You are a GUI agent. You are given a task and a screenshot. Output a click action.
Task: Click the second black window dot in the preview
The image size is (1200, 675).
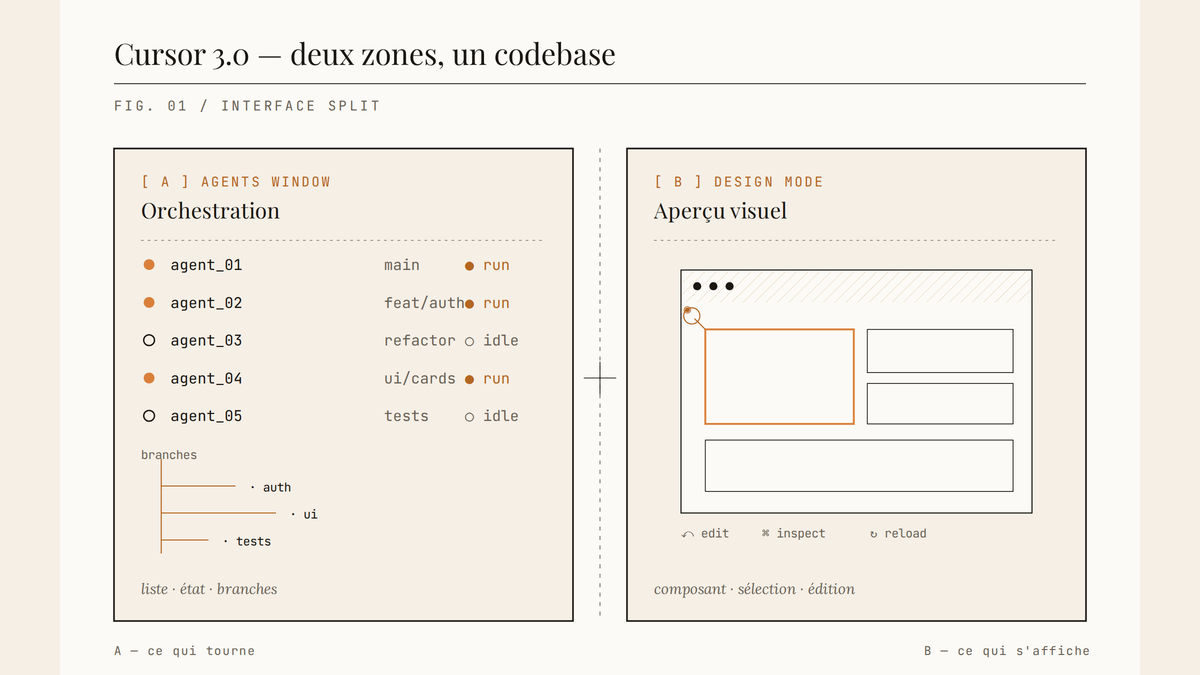click(713, 287)
